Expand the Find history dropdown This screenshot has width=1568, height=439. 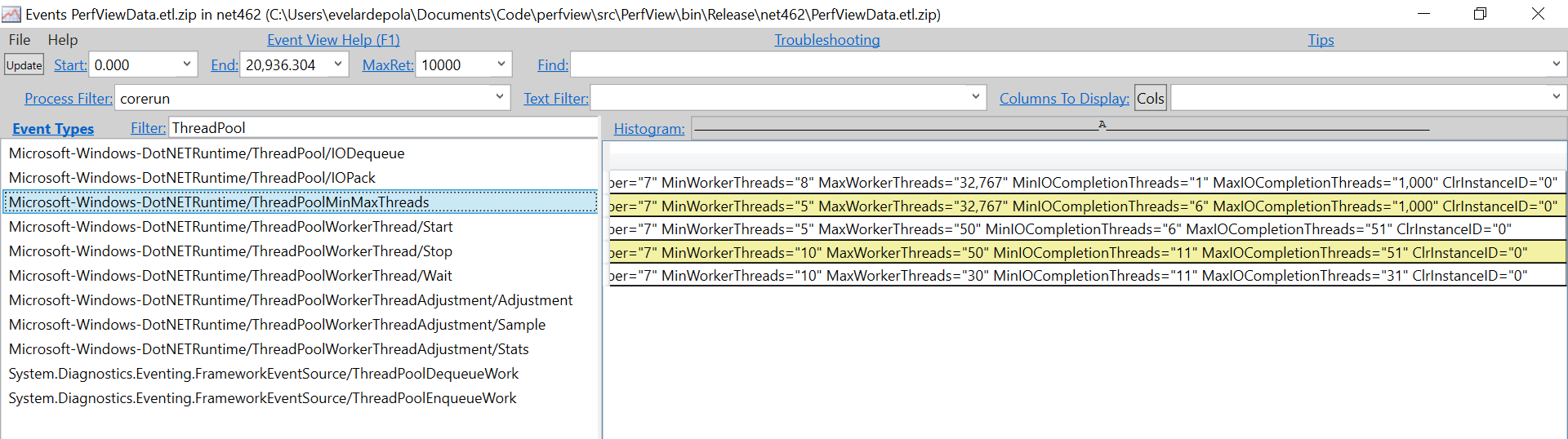[x=1555, y=64]
